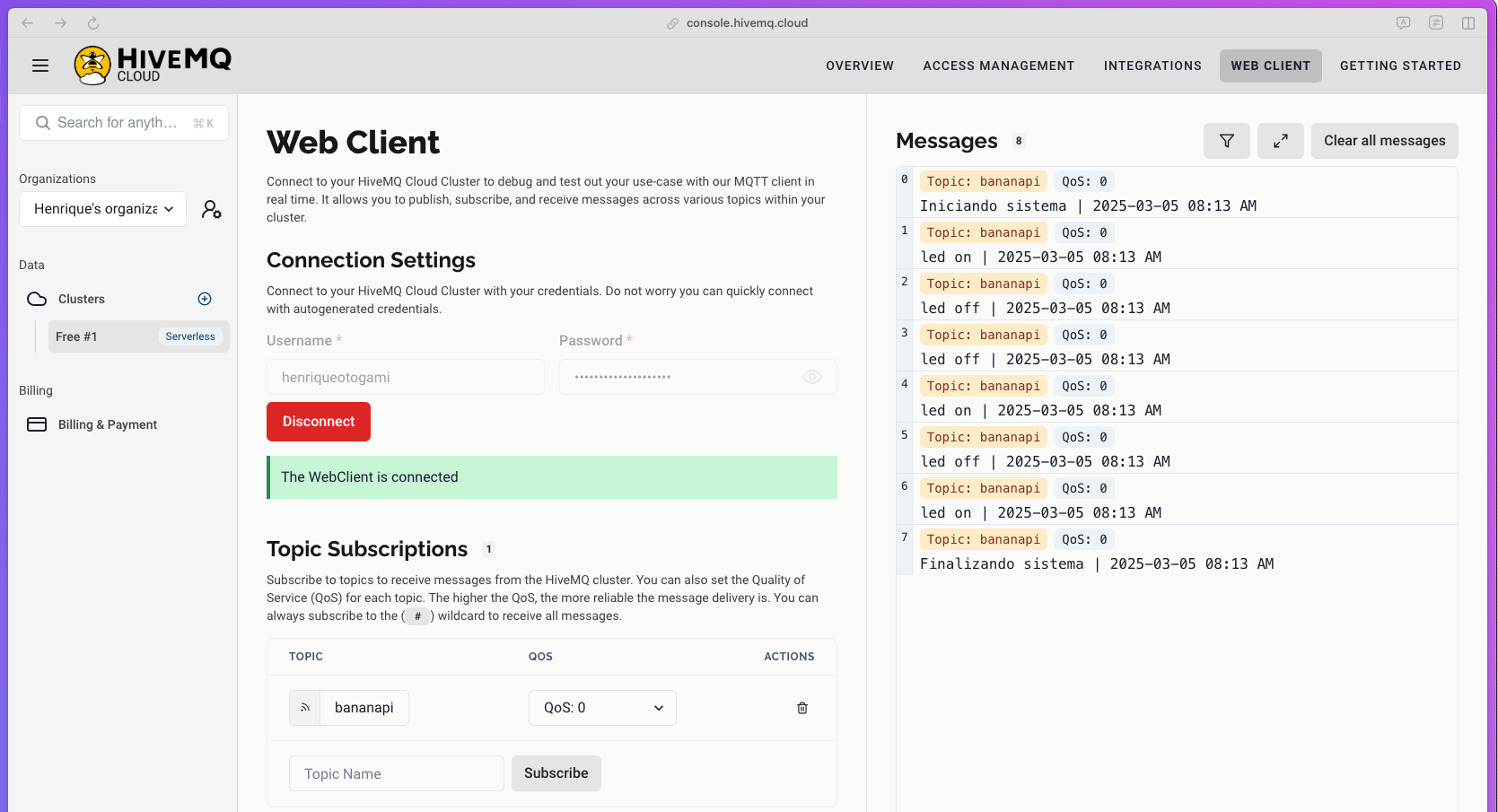Screen dimensions: 1498x812
Task: Expand the Messages panel to fullscreen
Action: [x=1281, y=141]
